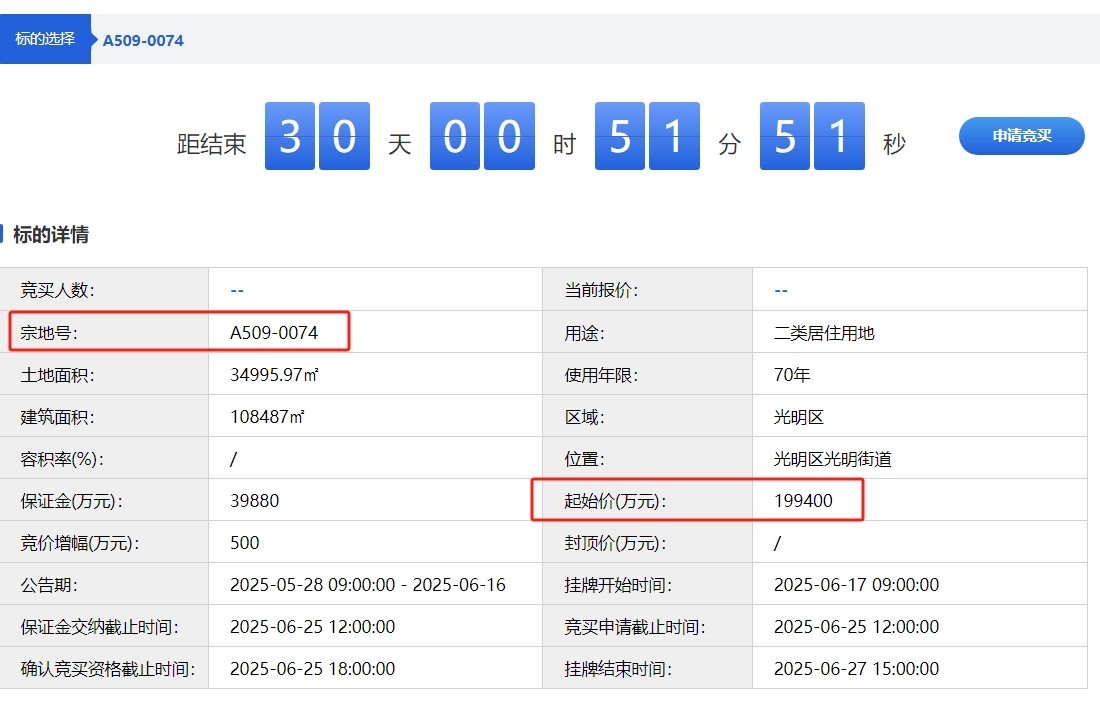
Task: Select the 建筑面积 value 108487㎡
Action: [x=267, y=417]
